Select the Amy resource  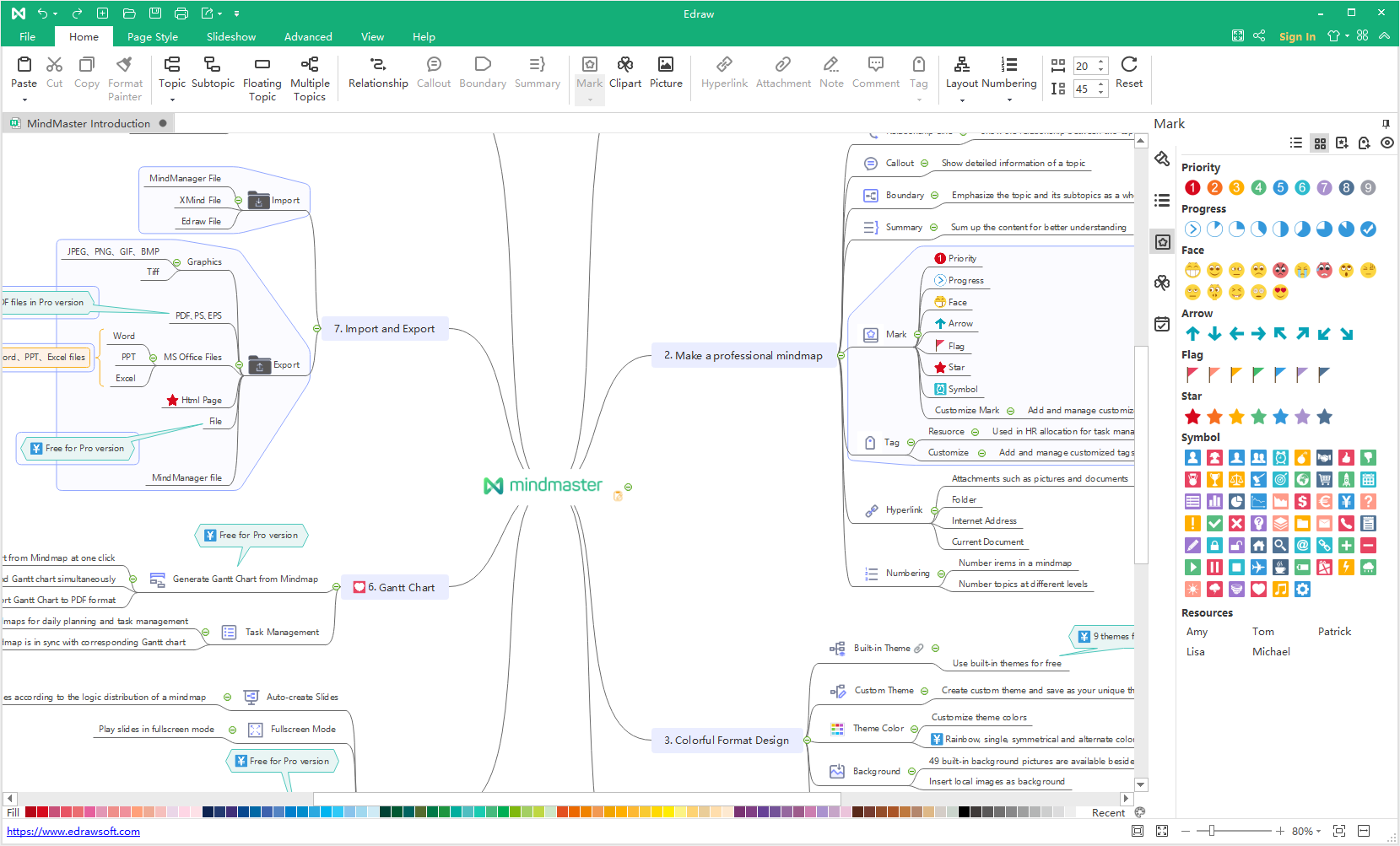click(x=1196, y=632)
